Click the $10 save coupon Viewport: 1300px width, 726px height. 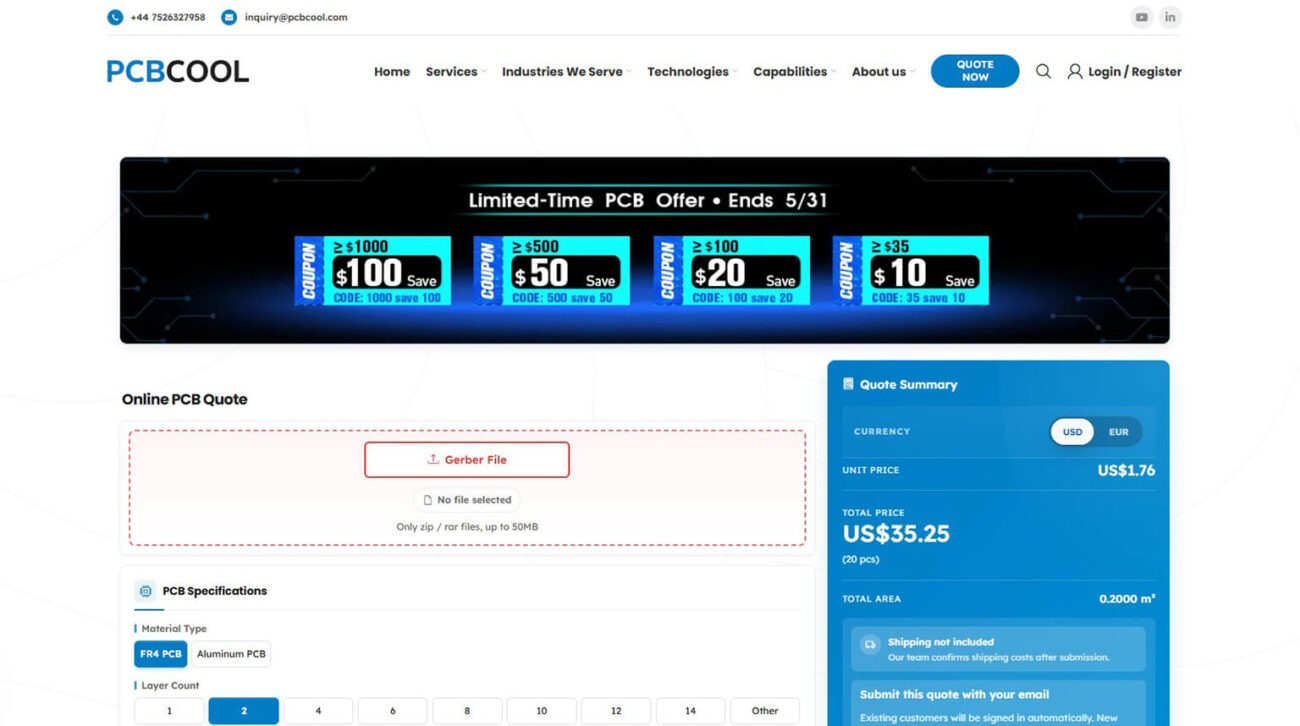911,271
